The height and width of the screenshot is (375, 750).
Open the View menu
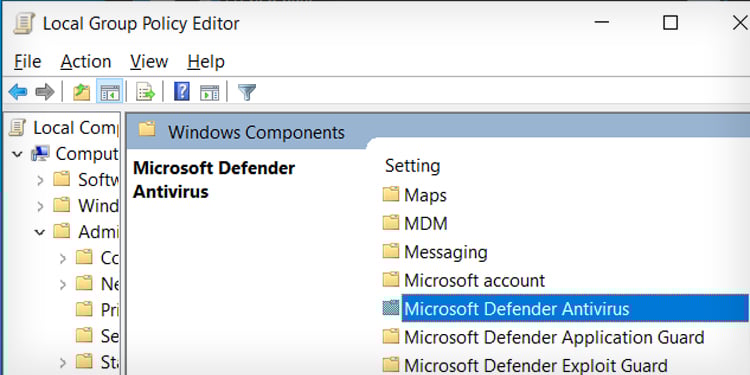point(149,62)
